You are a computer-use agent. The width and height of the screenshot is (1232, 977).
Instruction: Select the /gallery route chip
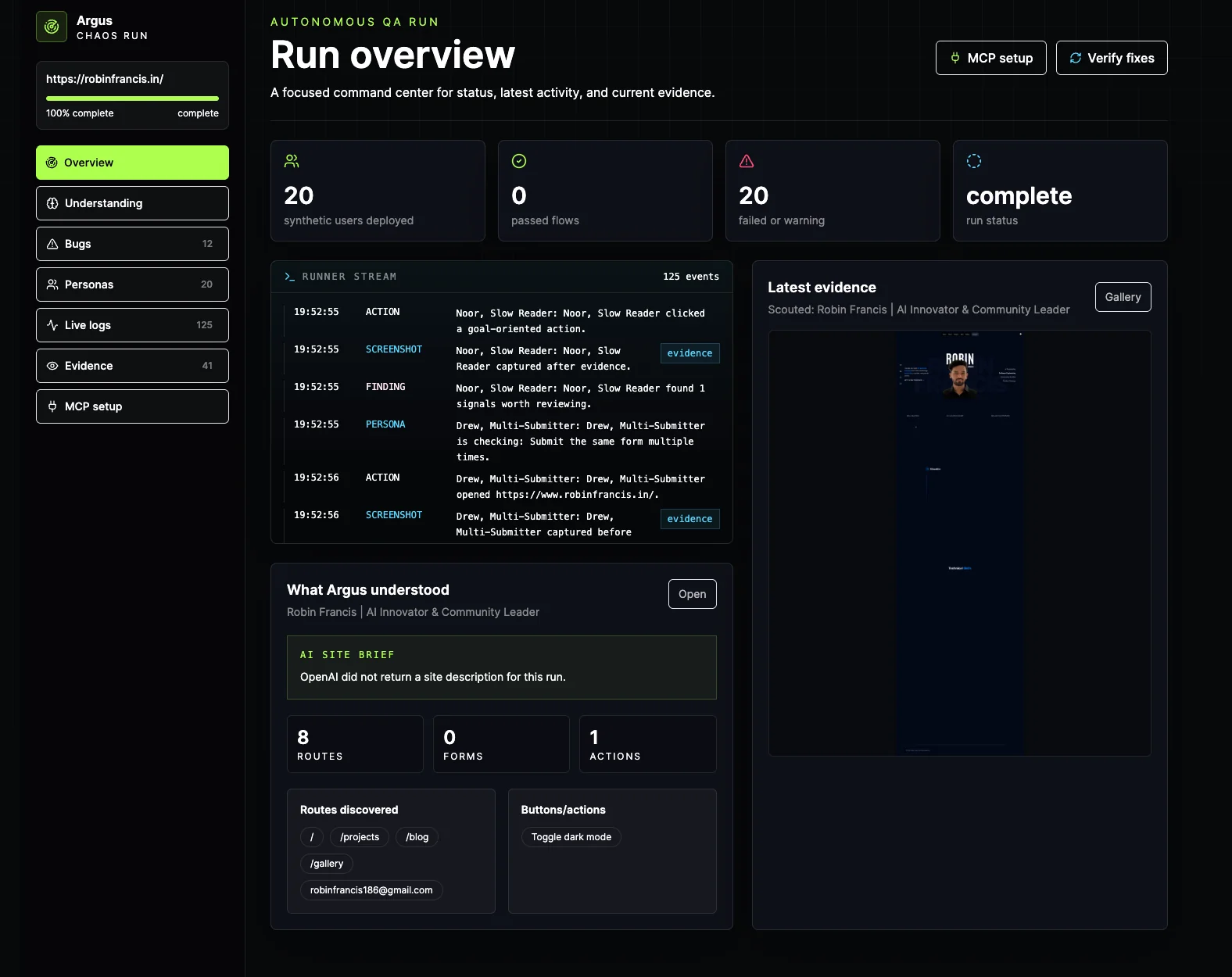(x=327, y=864)
